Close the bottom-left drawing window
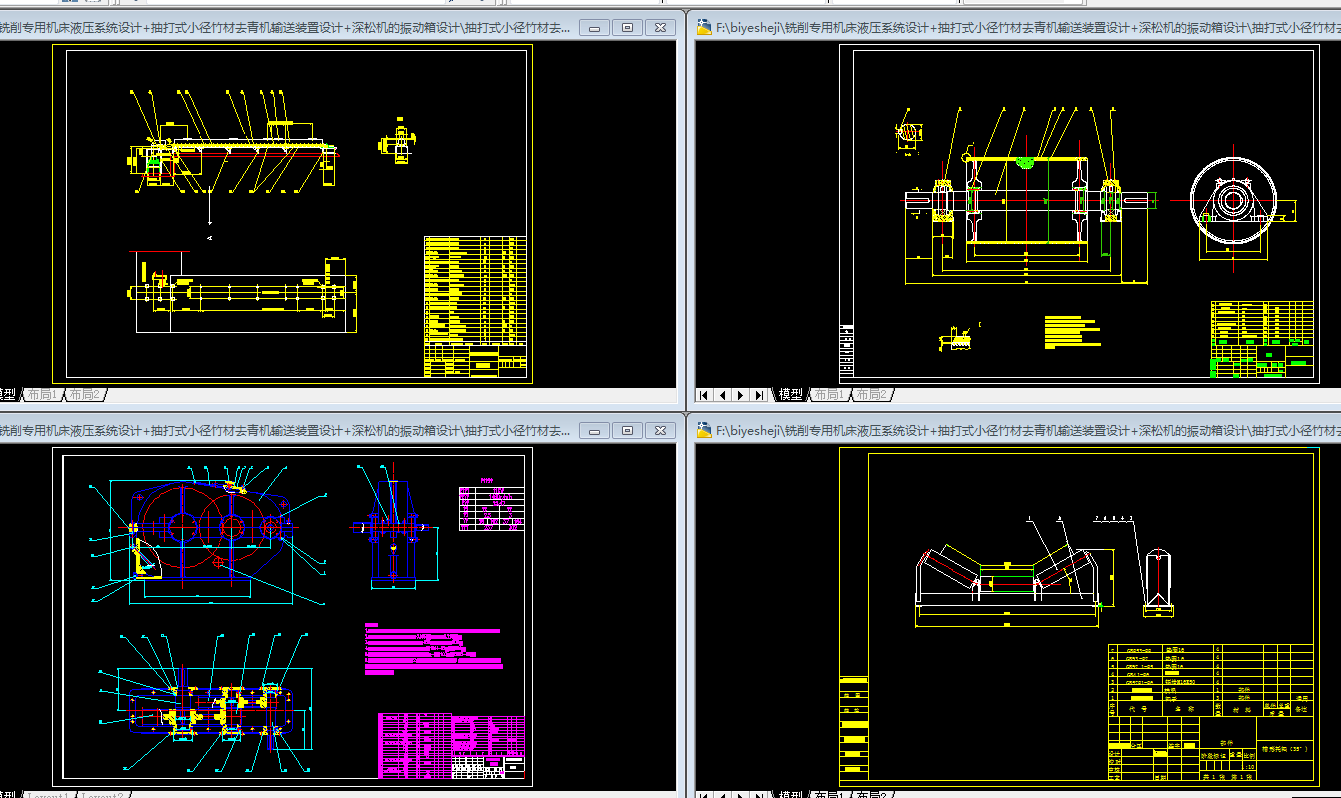Viewport: 1341px width, 798px height. point(660,430)
